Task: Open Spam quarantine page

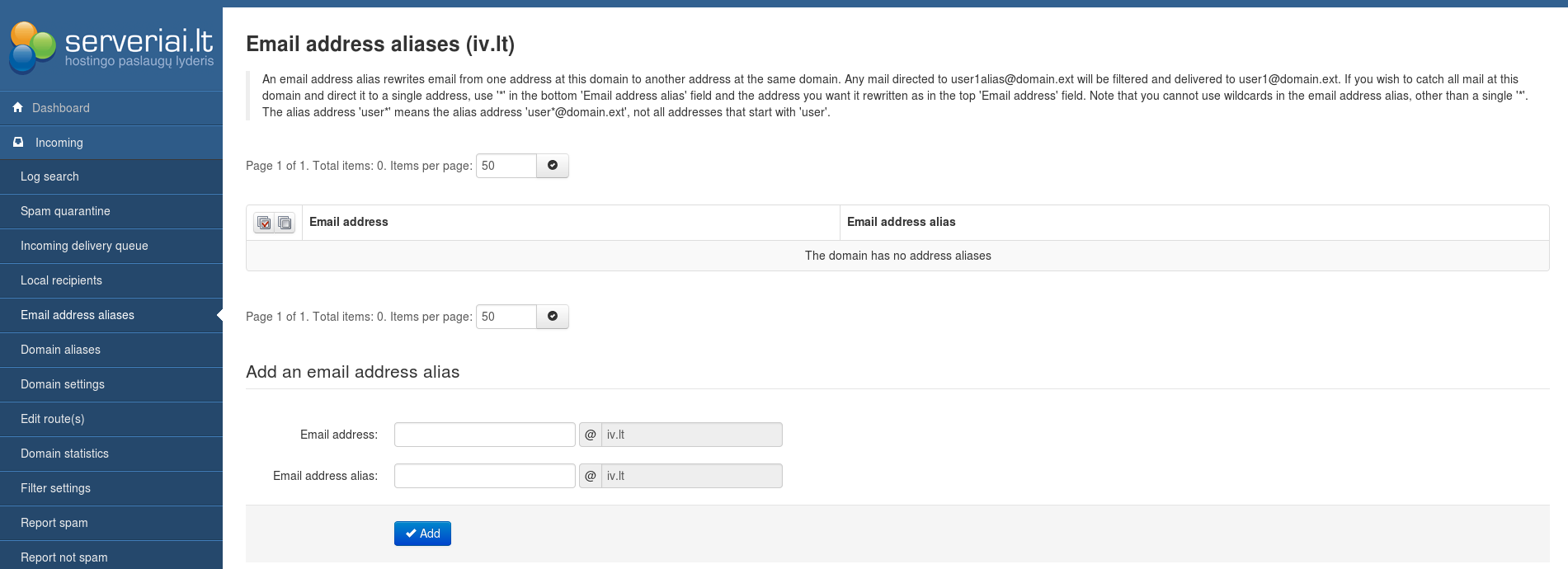Action: click(65, 211)
